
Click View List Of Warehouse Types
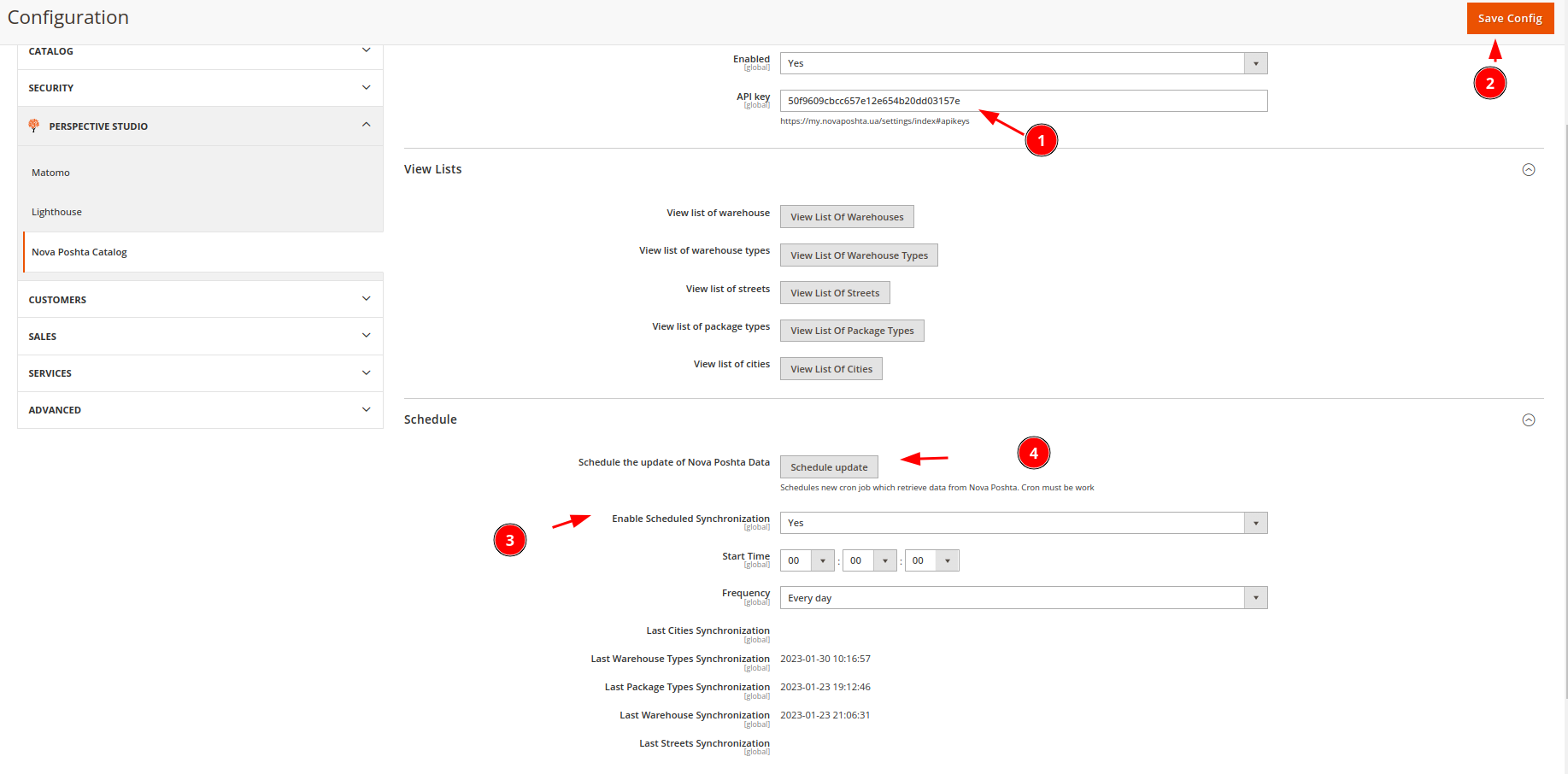(x=859, y=255)
